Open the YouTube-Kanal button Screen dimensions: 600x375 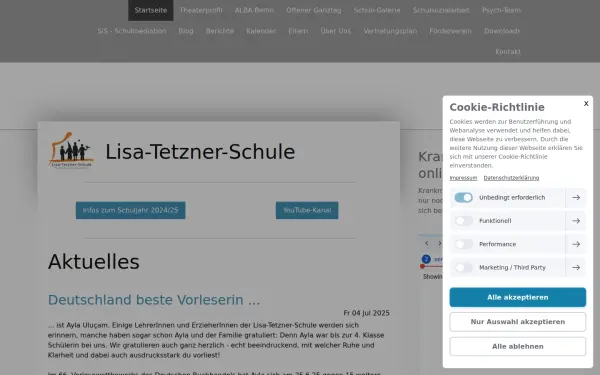(307, 210)
